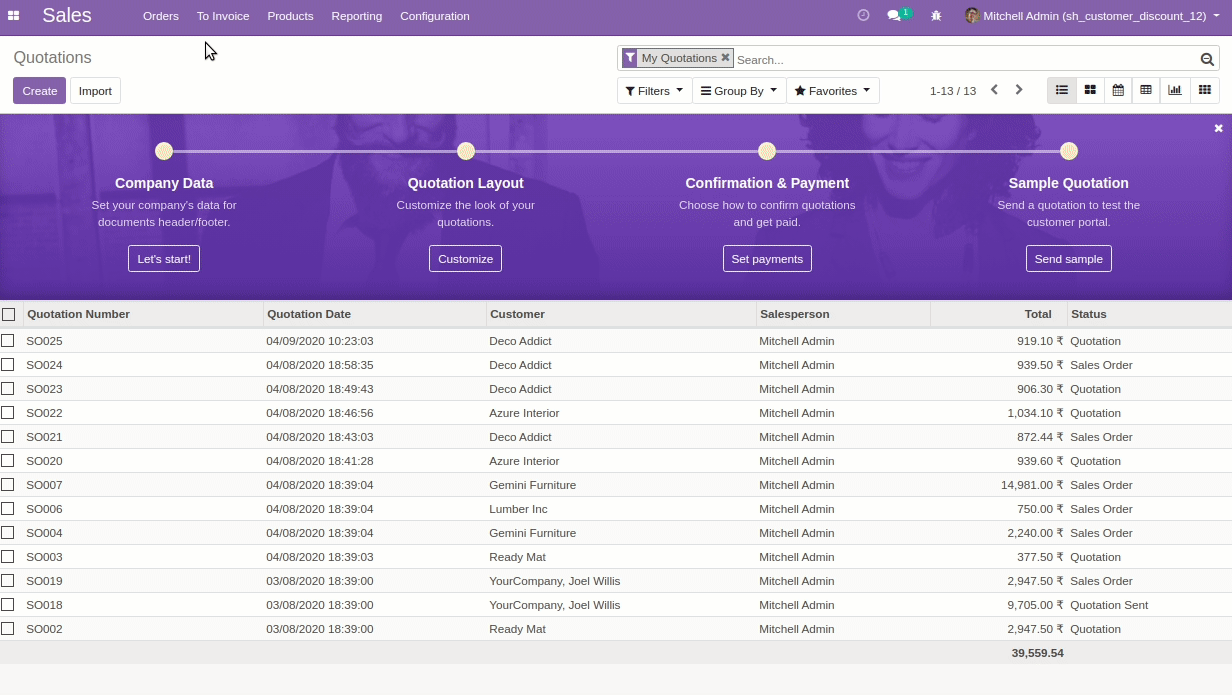
Task: Open quotation SO018 row
Action: (616, 605)
